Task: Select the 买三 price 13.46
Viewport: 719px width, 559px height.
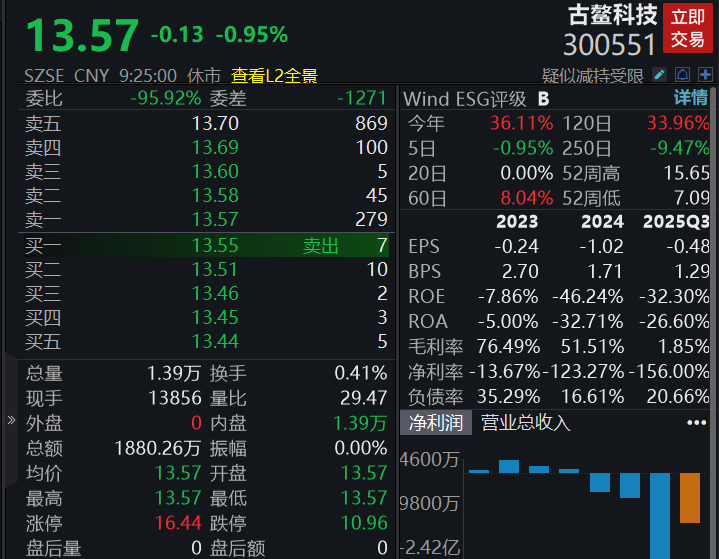Action: point(215,293)
